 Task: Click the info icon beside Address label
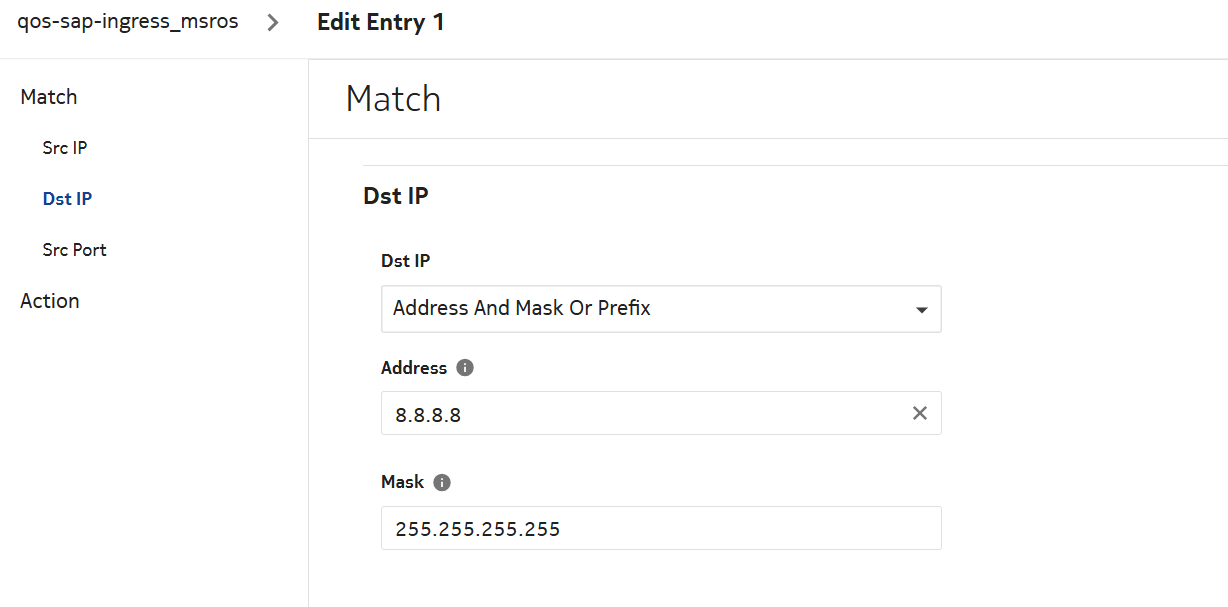464,368
